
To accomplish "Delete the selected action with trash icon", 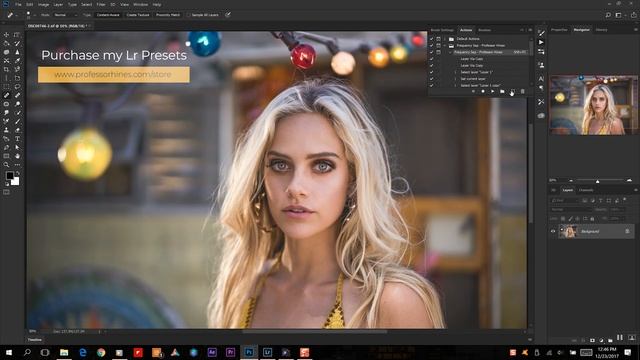I will [522, 91].
